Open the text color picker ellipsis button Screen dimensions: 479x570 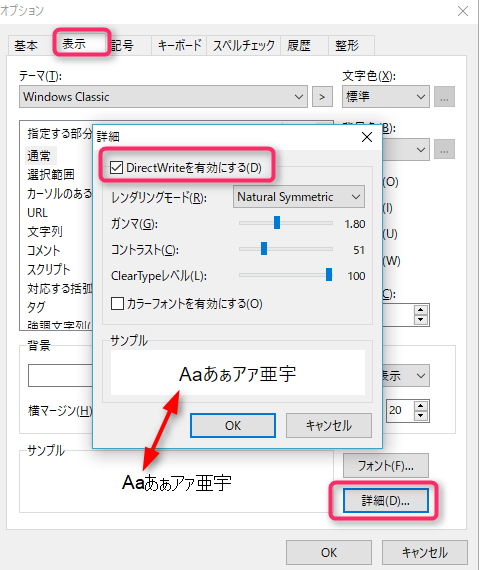[x=444, y=97]
